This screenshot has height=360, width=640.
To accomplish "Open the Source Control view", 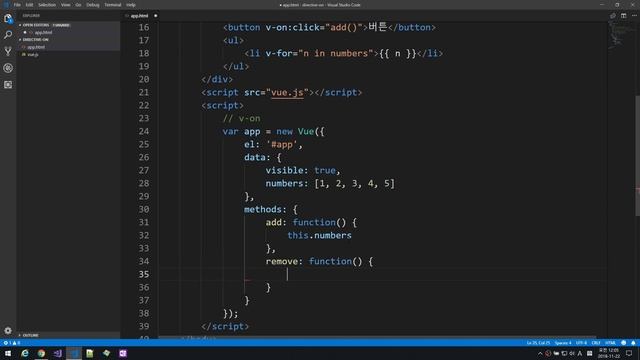I will (x=8, y=51).
